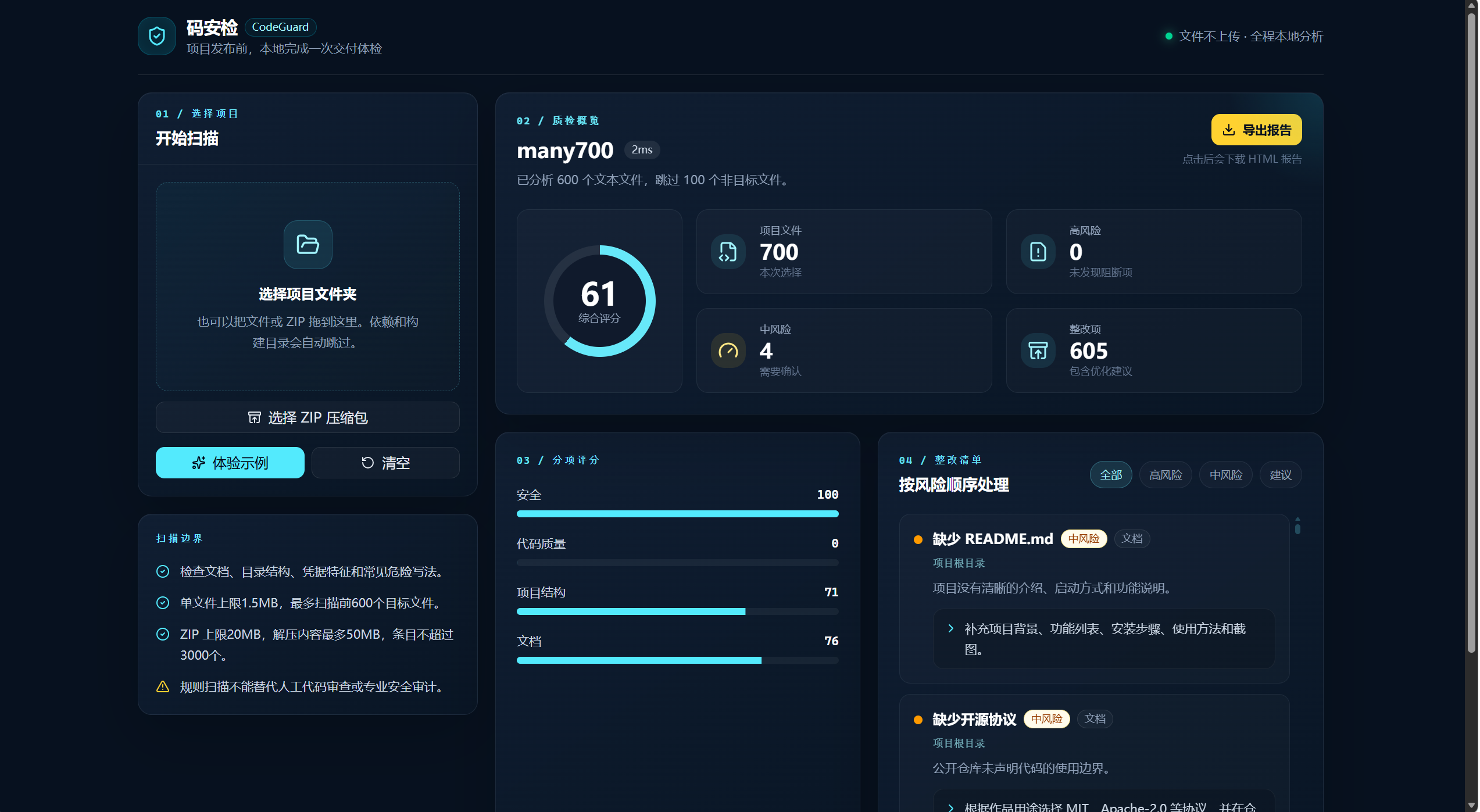
Task: Click the 代码质量 score value 0
Action: pyautogui.click(x=835, y=543)
